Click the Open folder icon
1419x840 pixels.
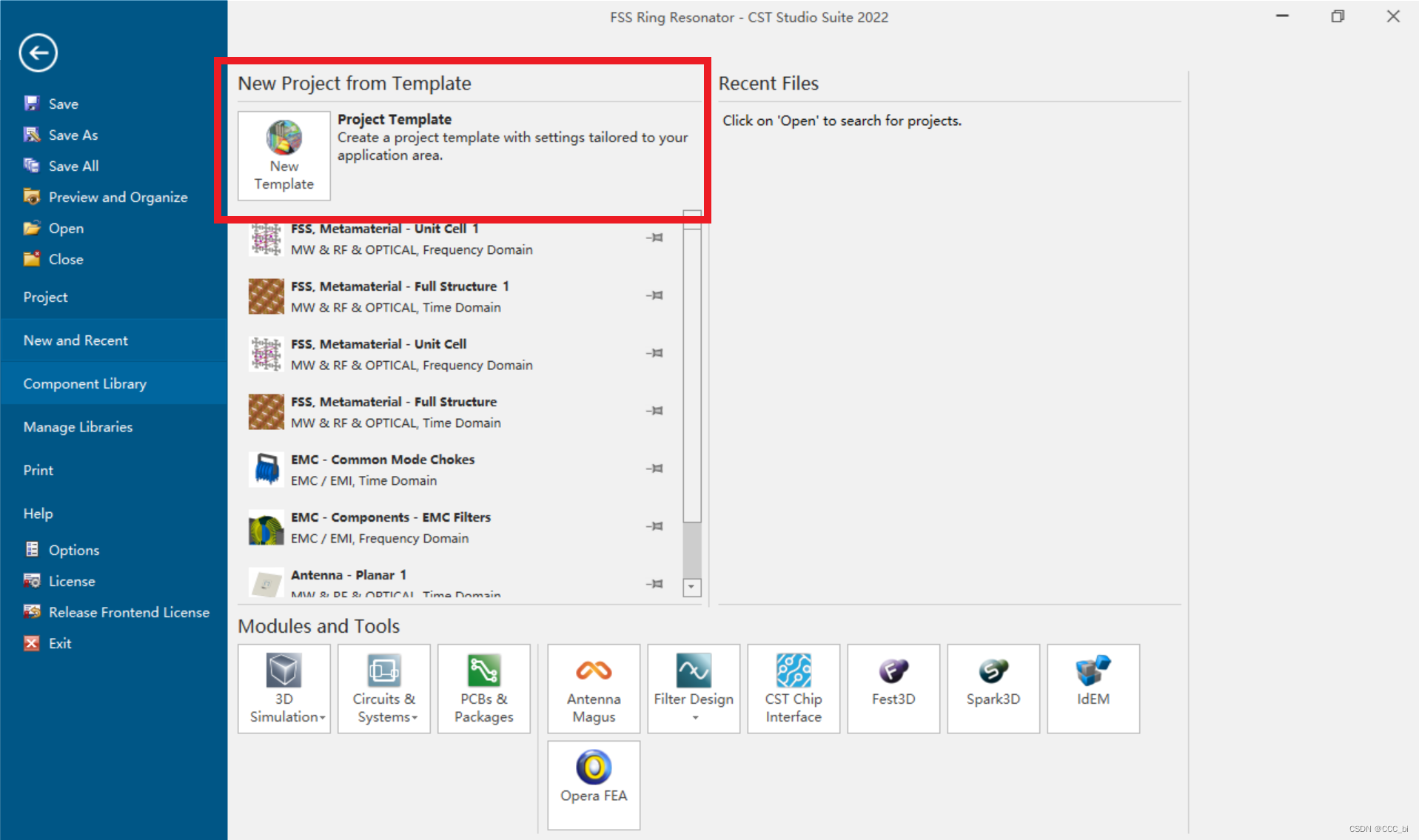[x=32, y=228]
